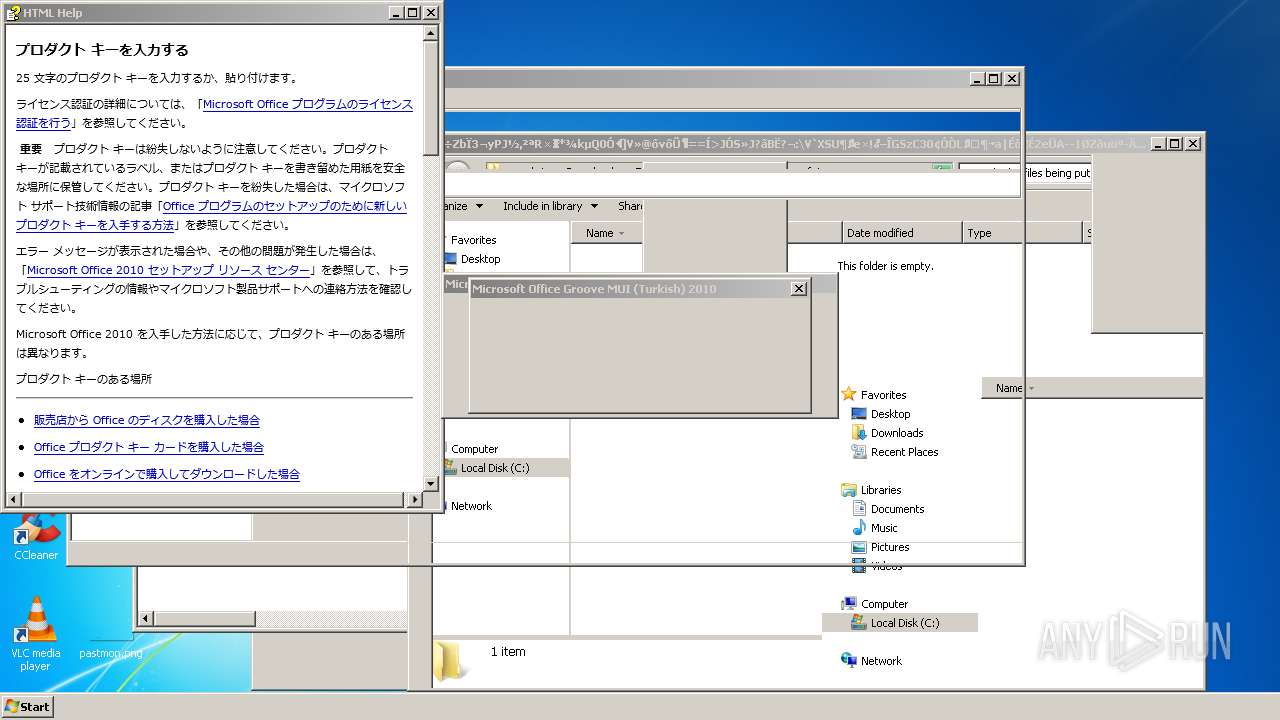1280x720 pixels.
Task: Click the Network icon in right Explorer pane
Action: (849, 661)
